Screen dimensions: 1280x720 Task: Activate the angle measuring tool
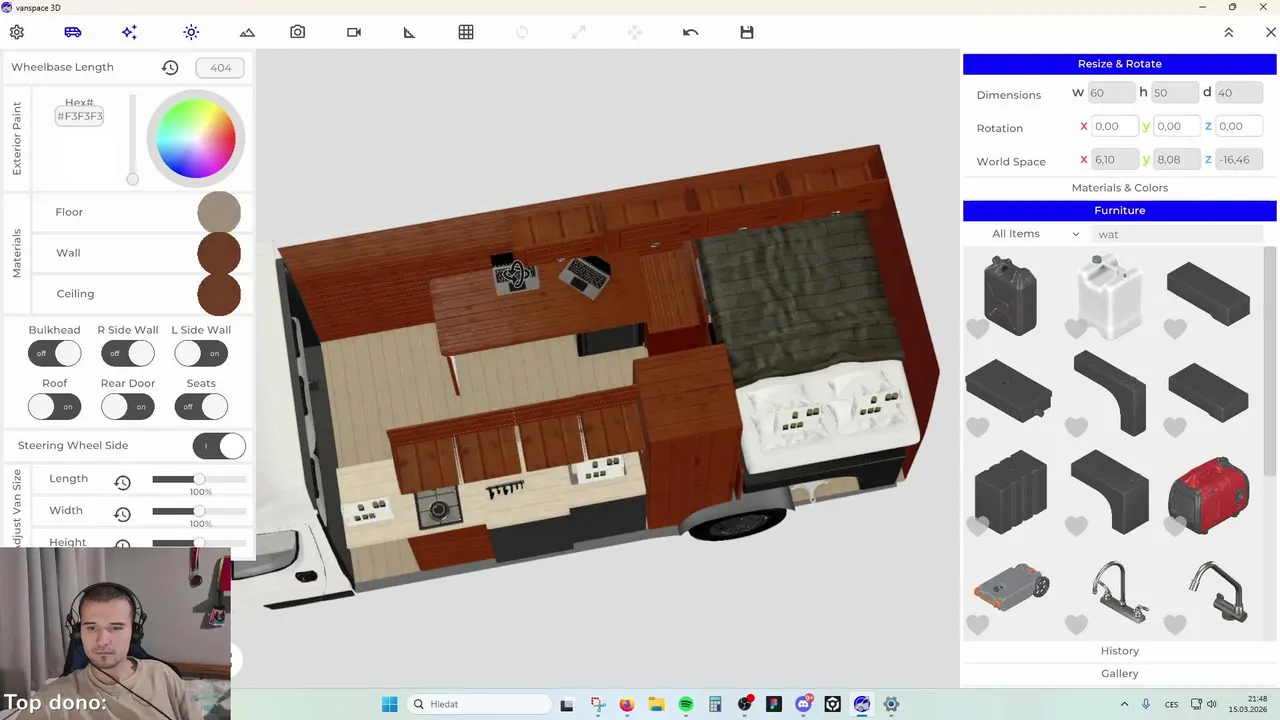click(x=409, y=32)
